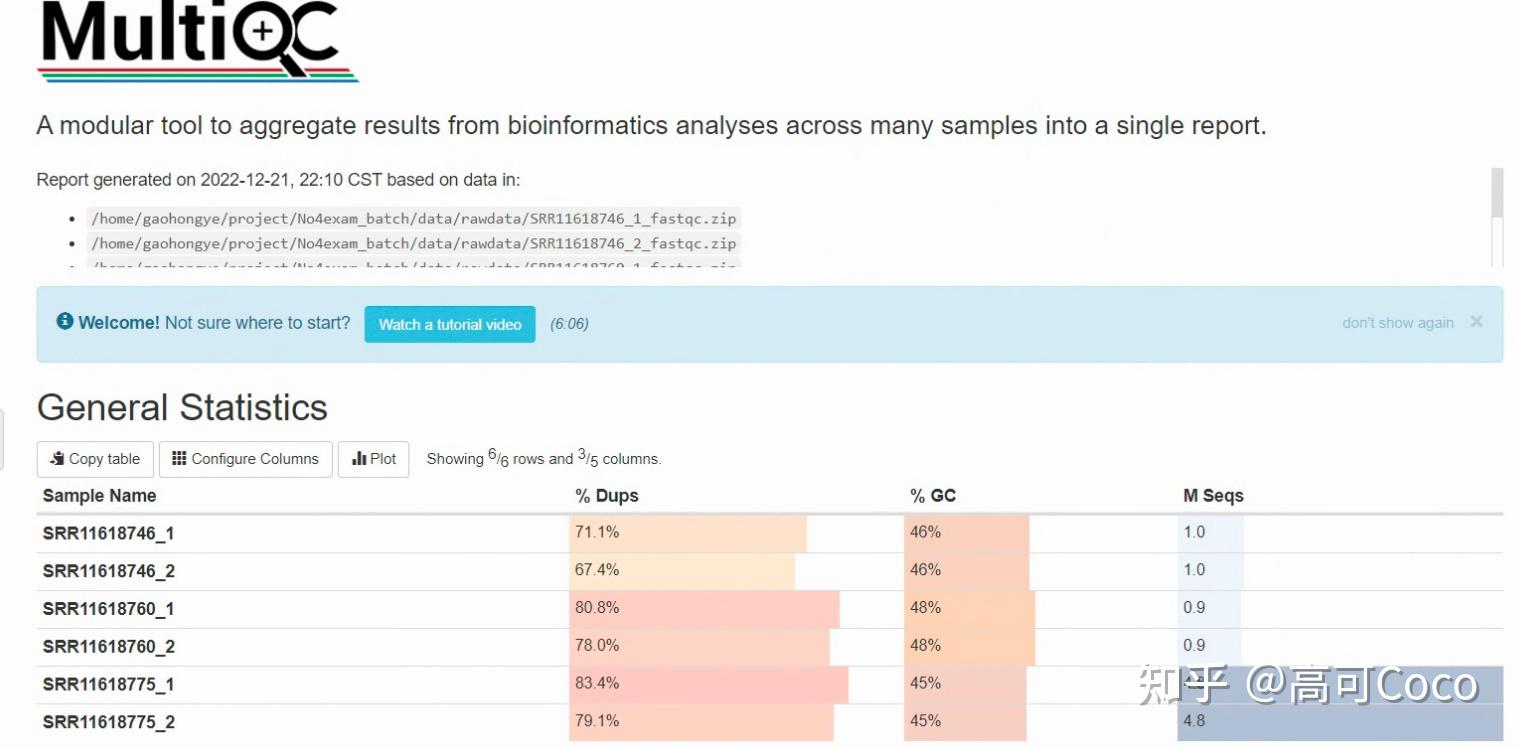Sort table by % Dups column
Image resolution: width=1520 pixels, height=748 pixels.
point(606,496)
